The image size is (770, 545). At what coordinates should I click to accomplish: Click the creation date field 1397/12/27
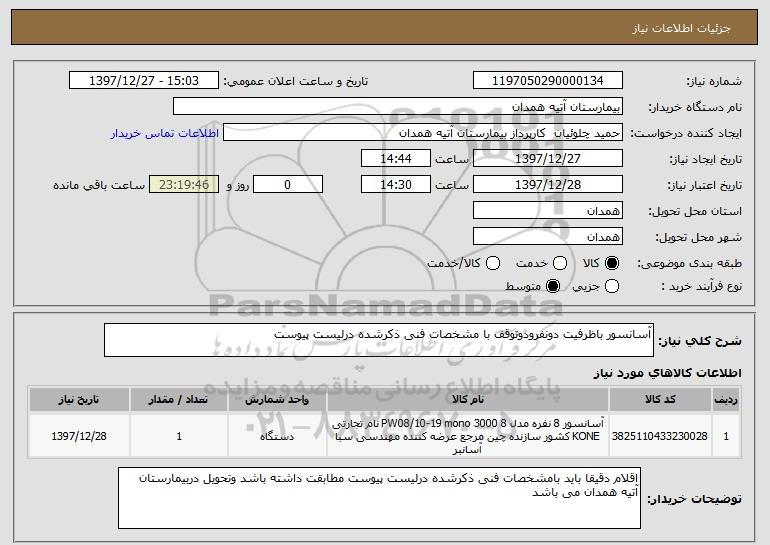tap(548, 159)
